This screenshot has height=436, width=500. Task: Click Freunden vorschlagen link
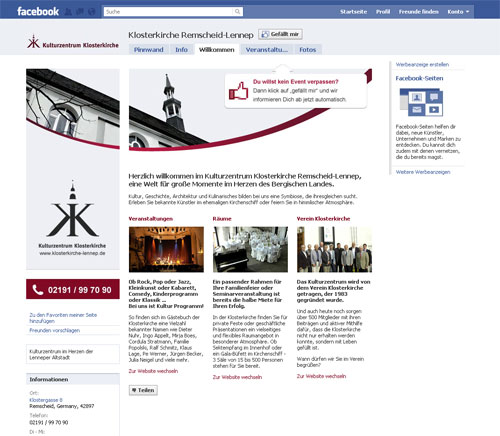(x=55, y=330)
